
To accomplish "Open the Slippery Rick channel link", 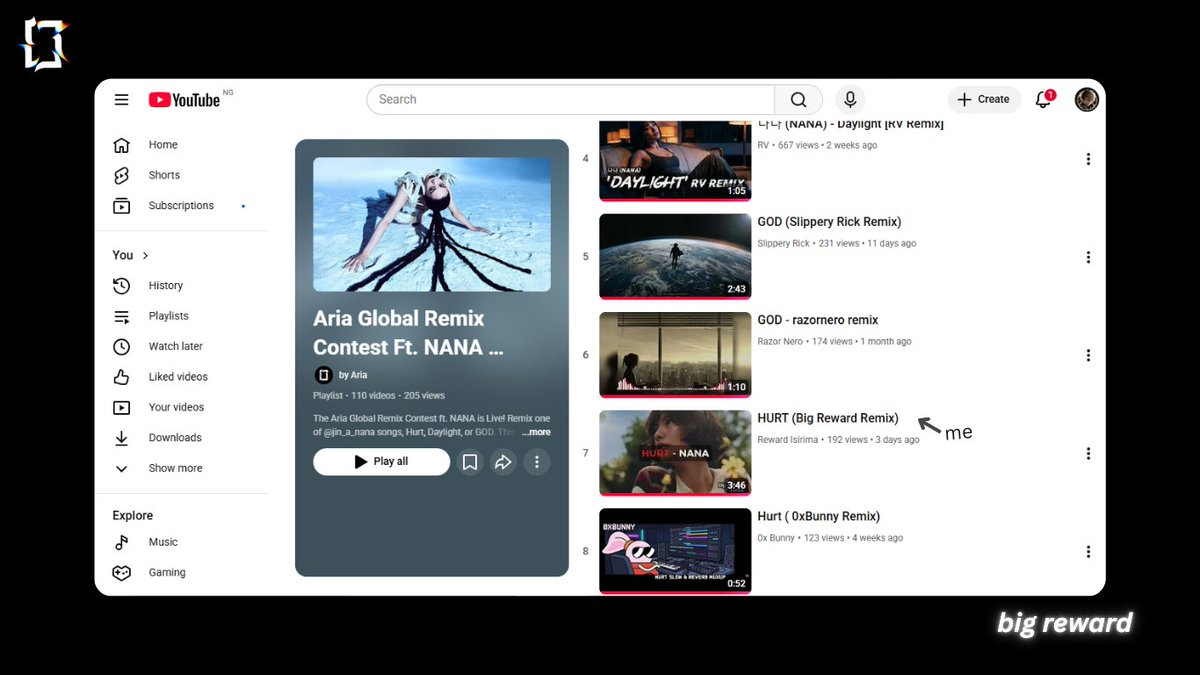I will (783, 243).
